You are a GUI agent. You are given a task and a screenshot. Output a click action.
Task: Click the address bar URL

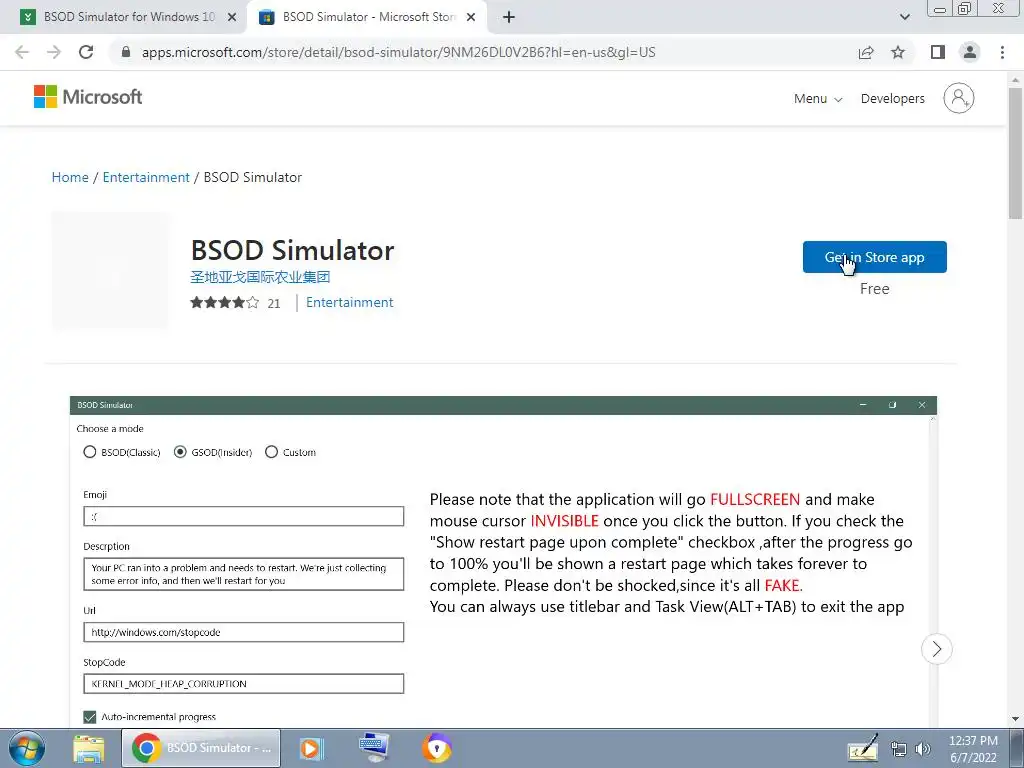coord(398,52)
